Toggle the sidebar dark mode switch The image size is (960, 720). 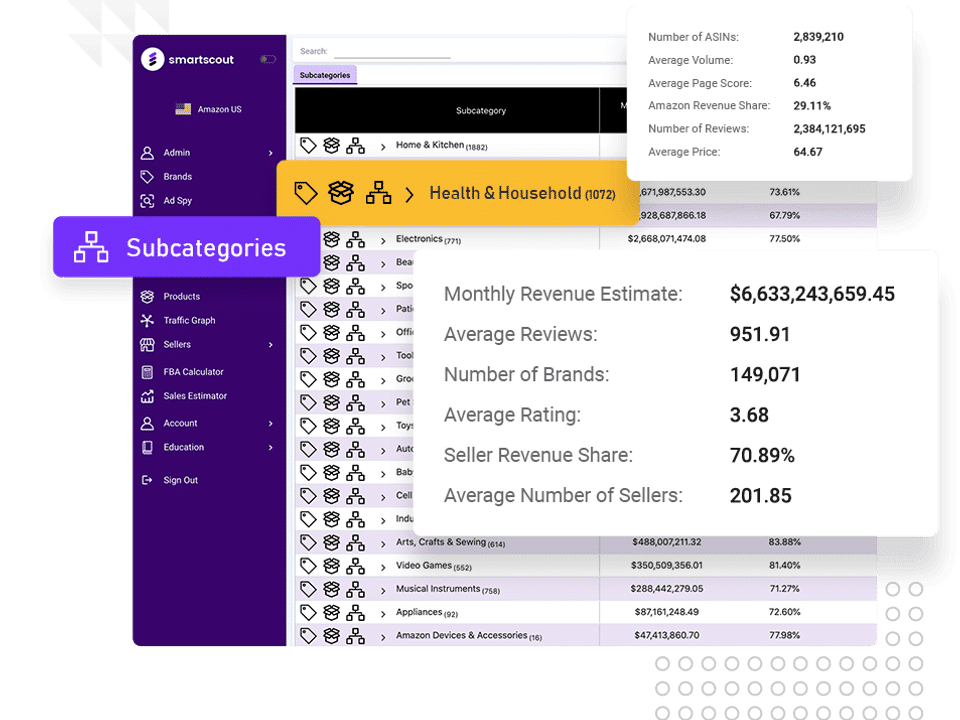coord(268,59)
